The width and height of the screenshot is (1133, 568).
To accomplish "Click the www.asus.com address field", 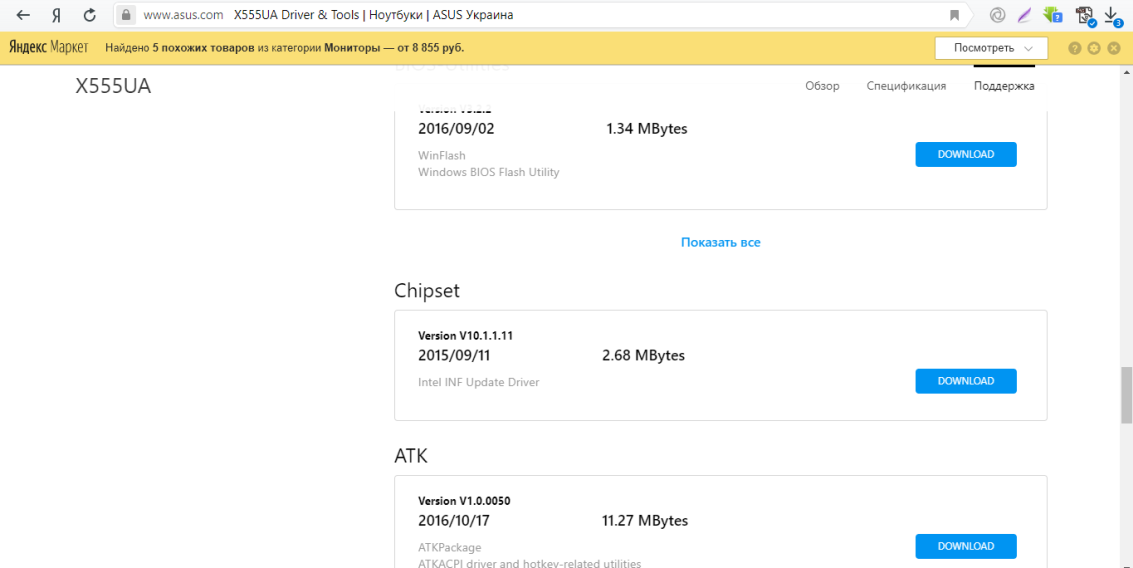I will point(183,15).
